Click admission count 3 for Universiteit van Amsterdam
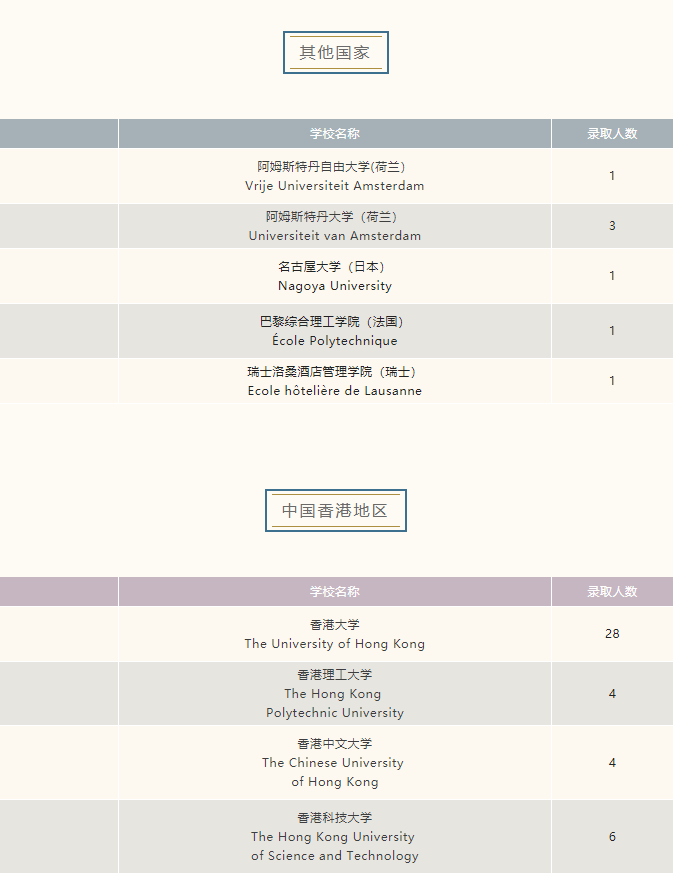 [x=612, y=225]
